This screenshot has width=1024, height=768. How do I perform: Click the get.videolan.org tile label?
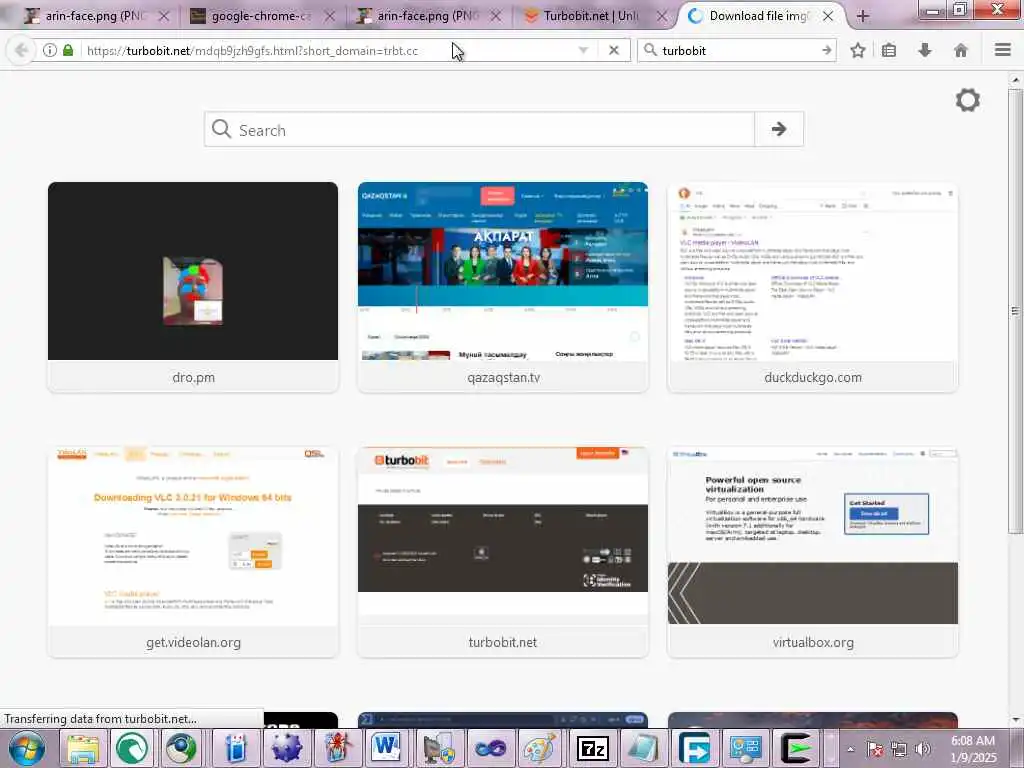pos(193,643)
